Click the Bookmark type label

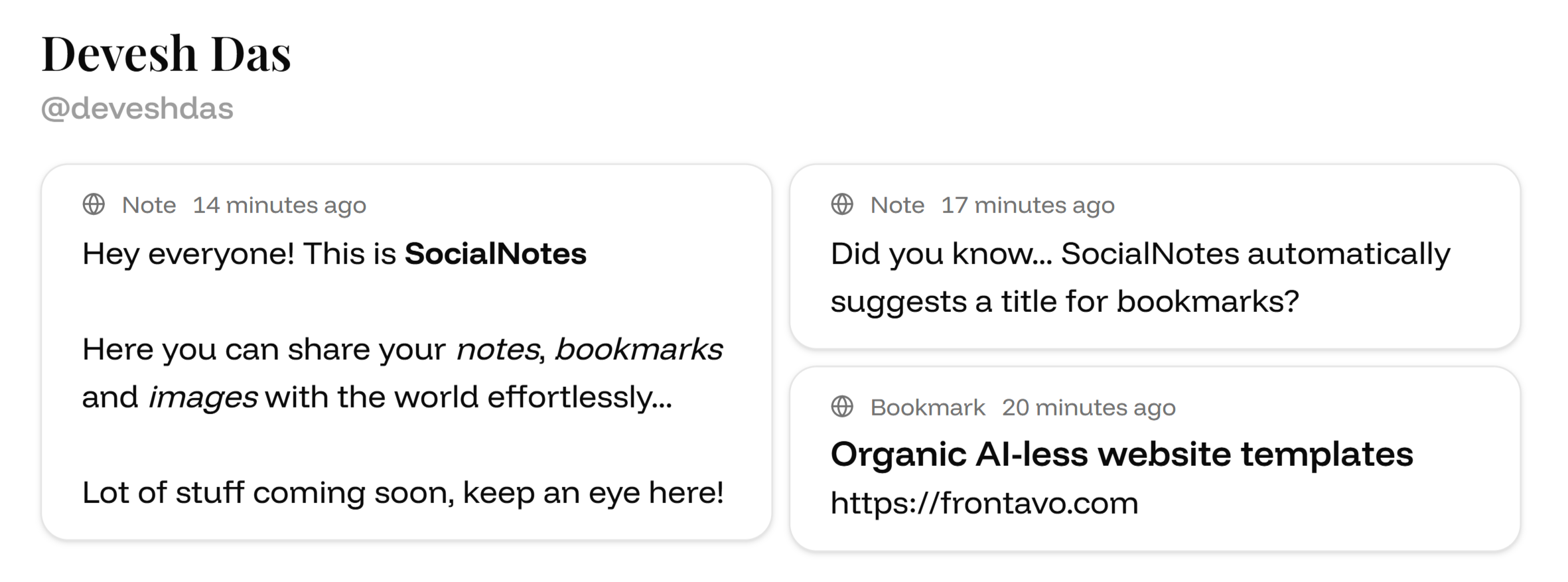(928, 407)
